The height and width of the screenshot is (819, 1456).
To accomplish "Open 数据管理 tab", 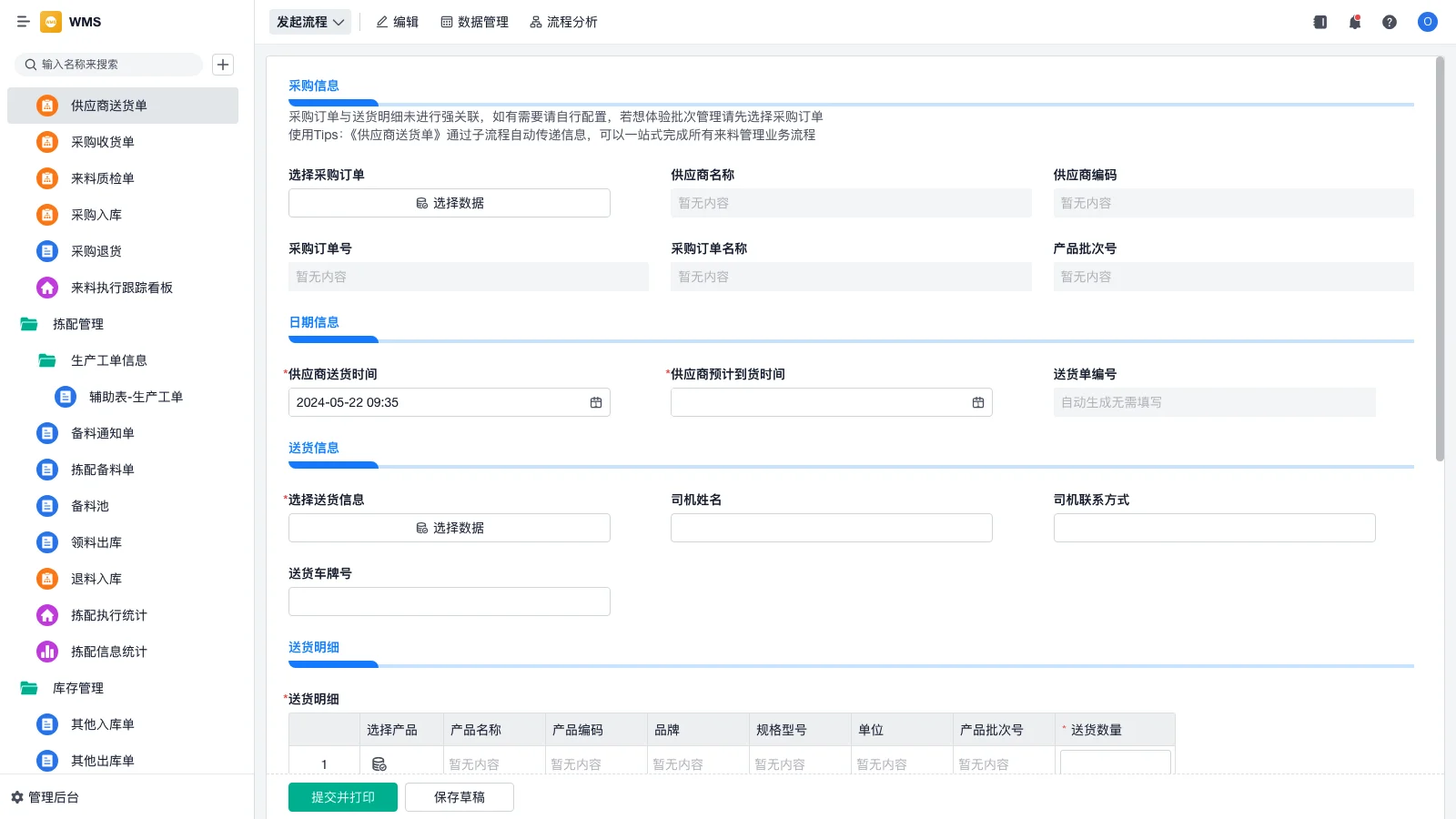I will (475, 22).
